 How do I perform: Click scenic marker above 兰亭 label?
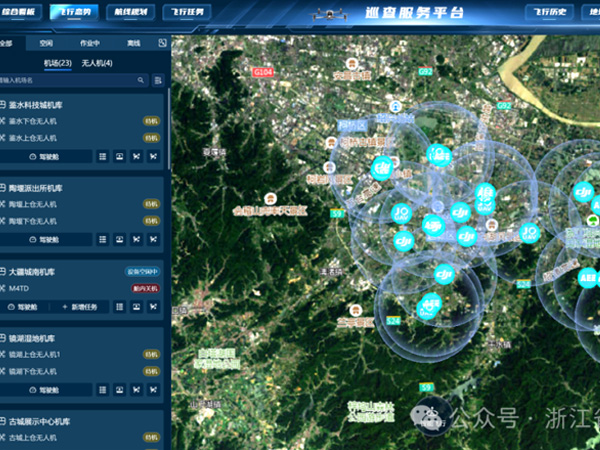pos(355,310)
